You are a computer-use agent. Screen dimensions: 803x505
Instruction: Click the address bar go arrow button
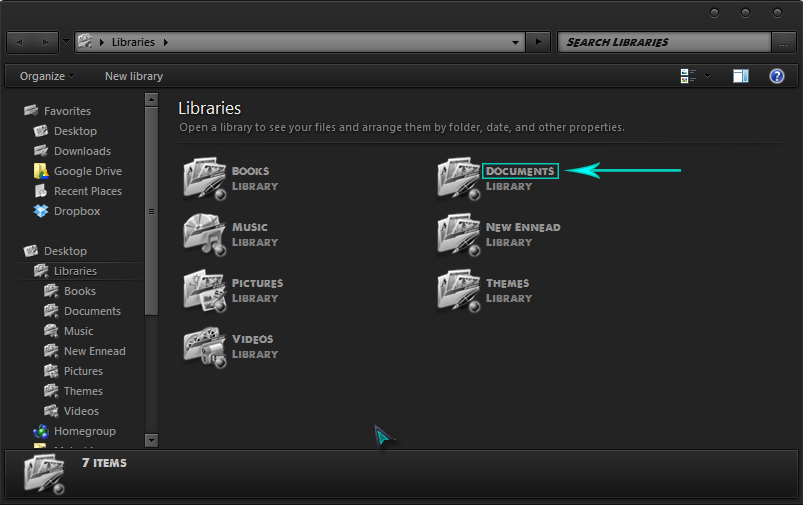(x=538, y=42)
